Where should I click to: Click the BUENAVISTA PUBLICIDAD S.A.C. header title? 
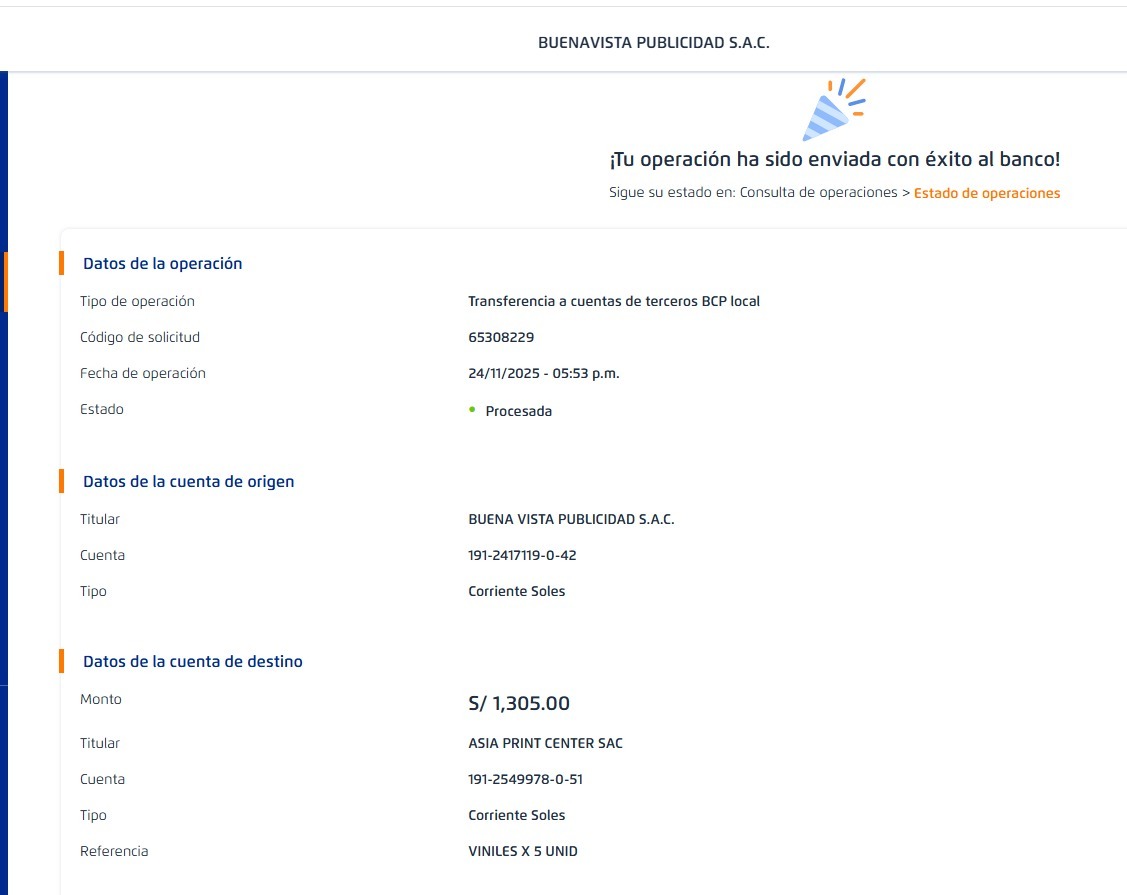point(654,43)
